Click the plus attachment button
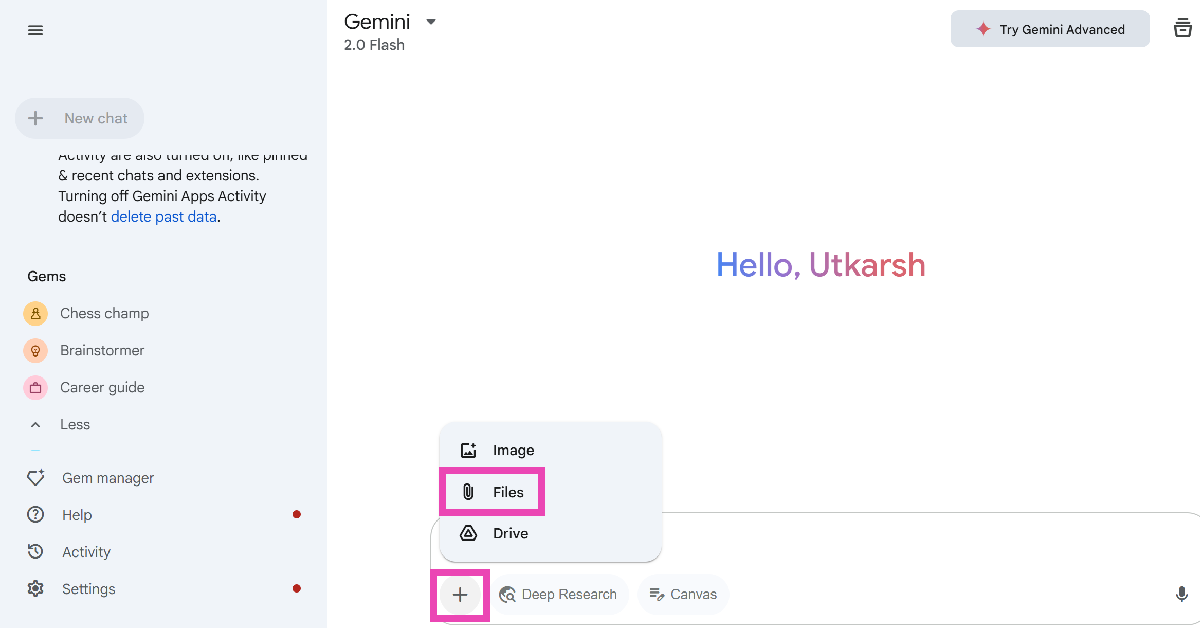The image size is (1200, 628). coord(460,595)
